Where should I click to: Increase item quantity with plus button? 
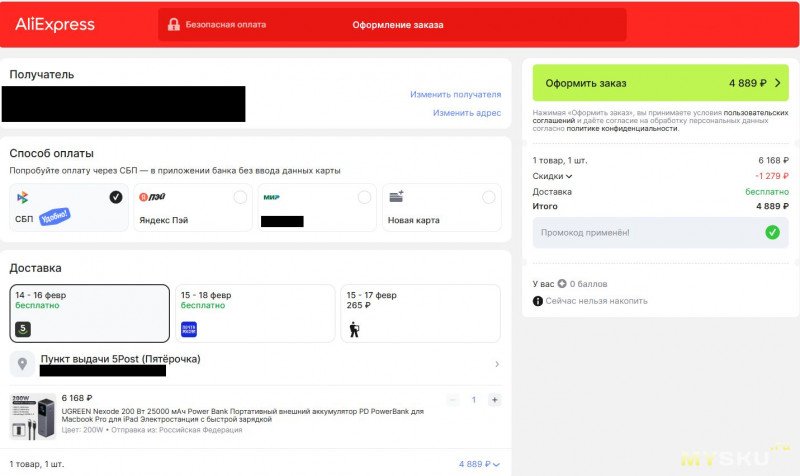(494, 399)
